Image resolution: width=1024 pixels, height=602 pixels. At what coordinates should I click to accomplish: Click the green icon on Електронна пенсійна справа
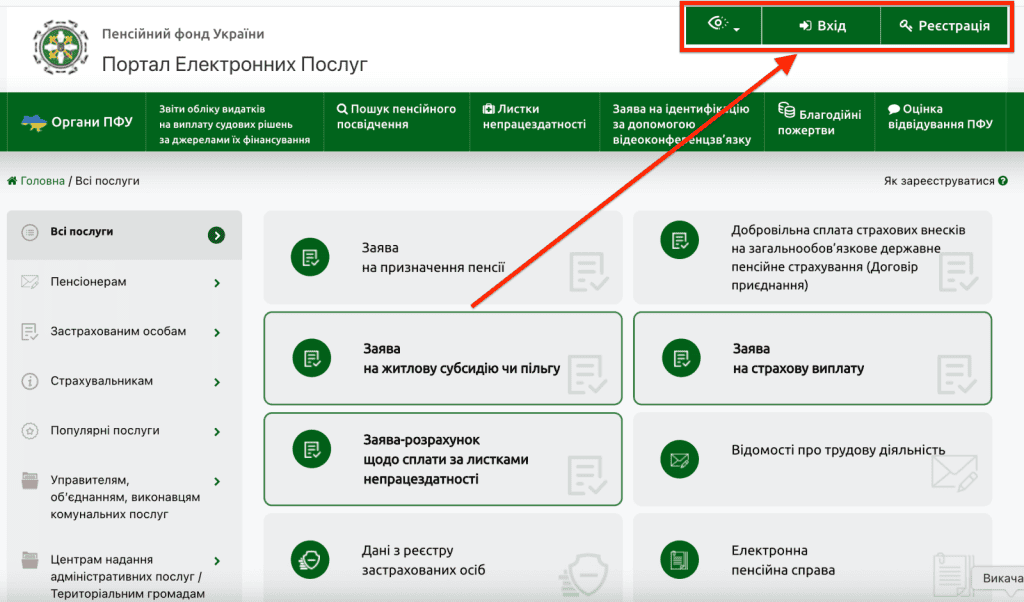(680, 560)
